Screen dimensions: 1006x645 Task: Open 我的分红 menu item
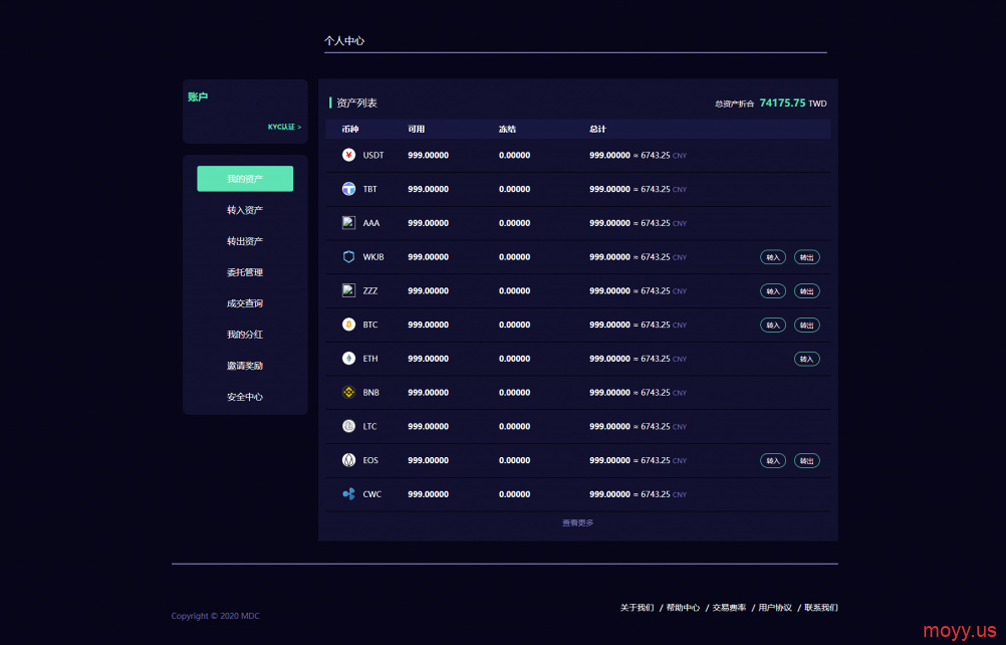click(x=245, y=334)
